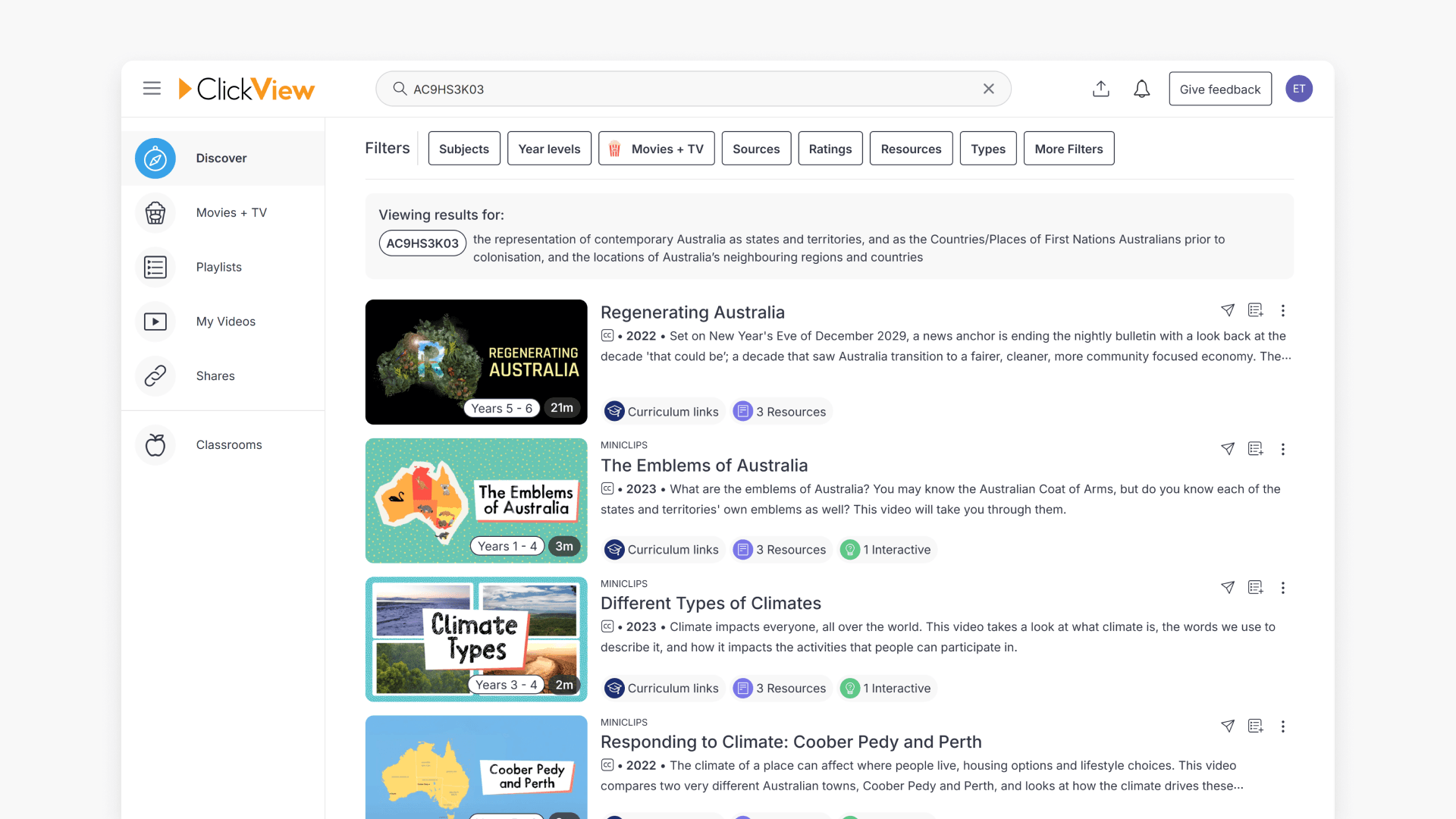Open the Subjects filter
The image size is (1456, 819).
coord(463,148)
